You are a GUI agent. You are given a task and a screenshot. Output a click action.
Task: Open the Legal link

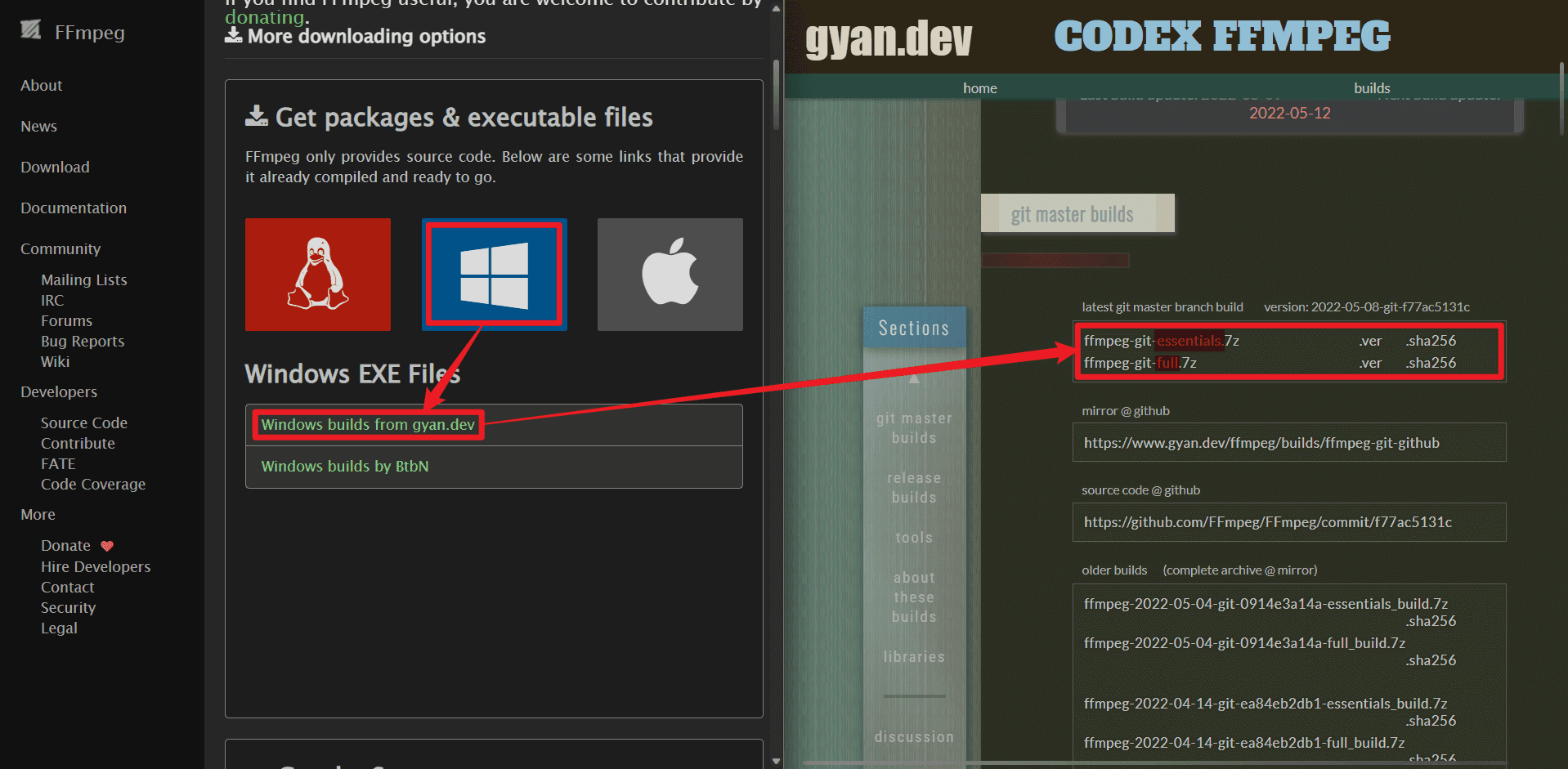point(59,628)
